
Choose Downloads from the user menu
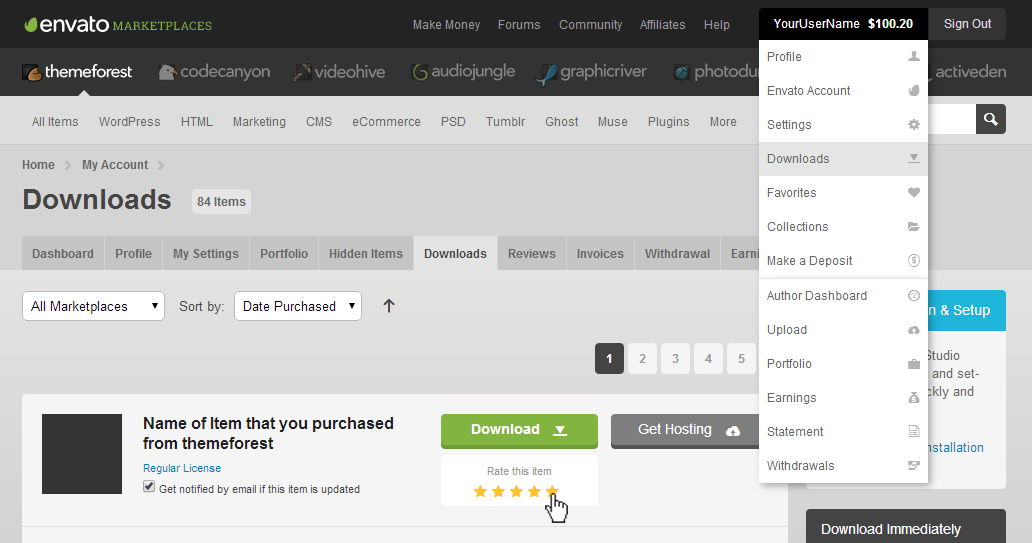tap(843, 159)
